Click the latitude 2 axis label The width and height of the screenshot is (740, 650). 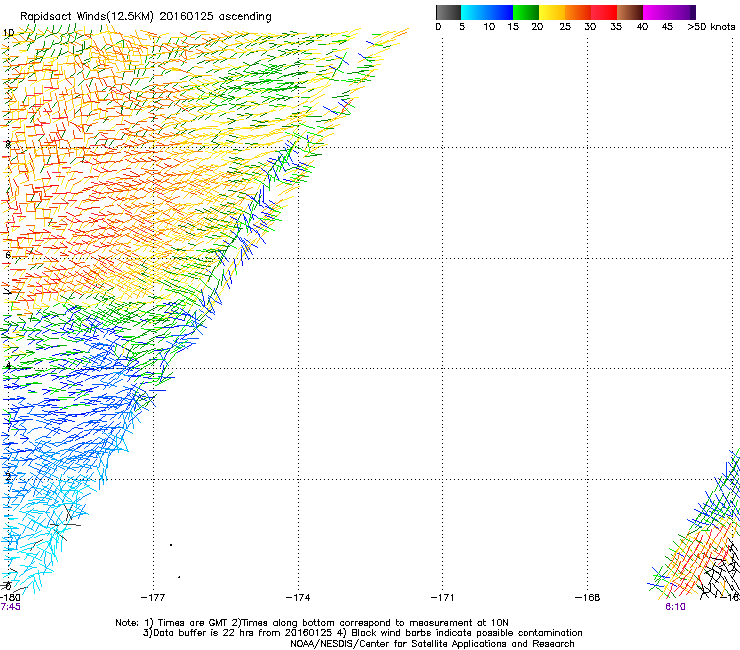pos(8,477)
